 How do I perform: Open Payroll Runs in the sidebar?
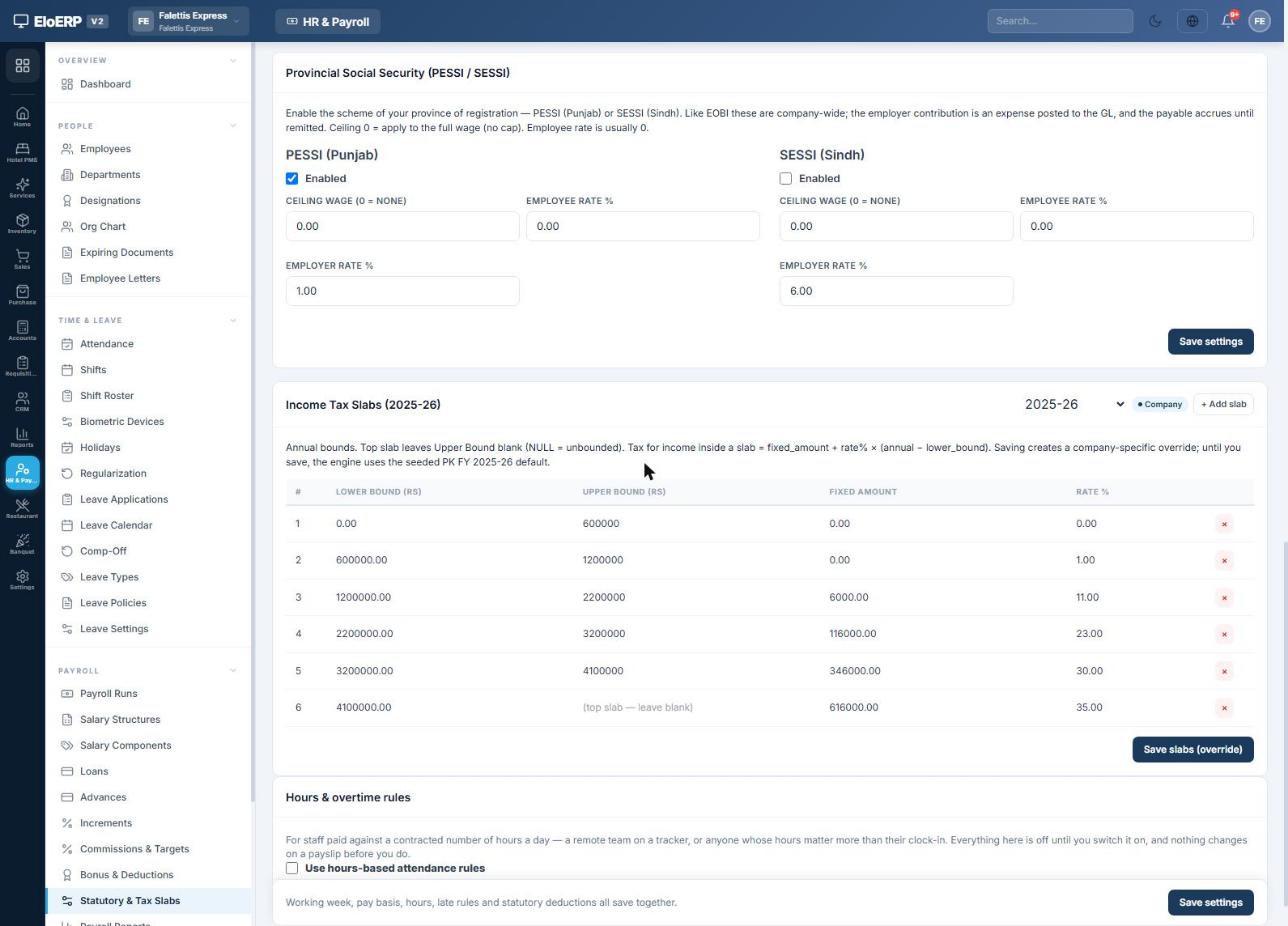[148, 694]
